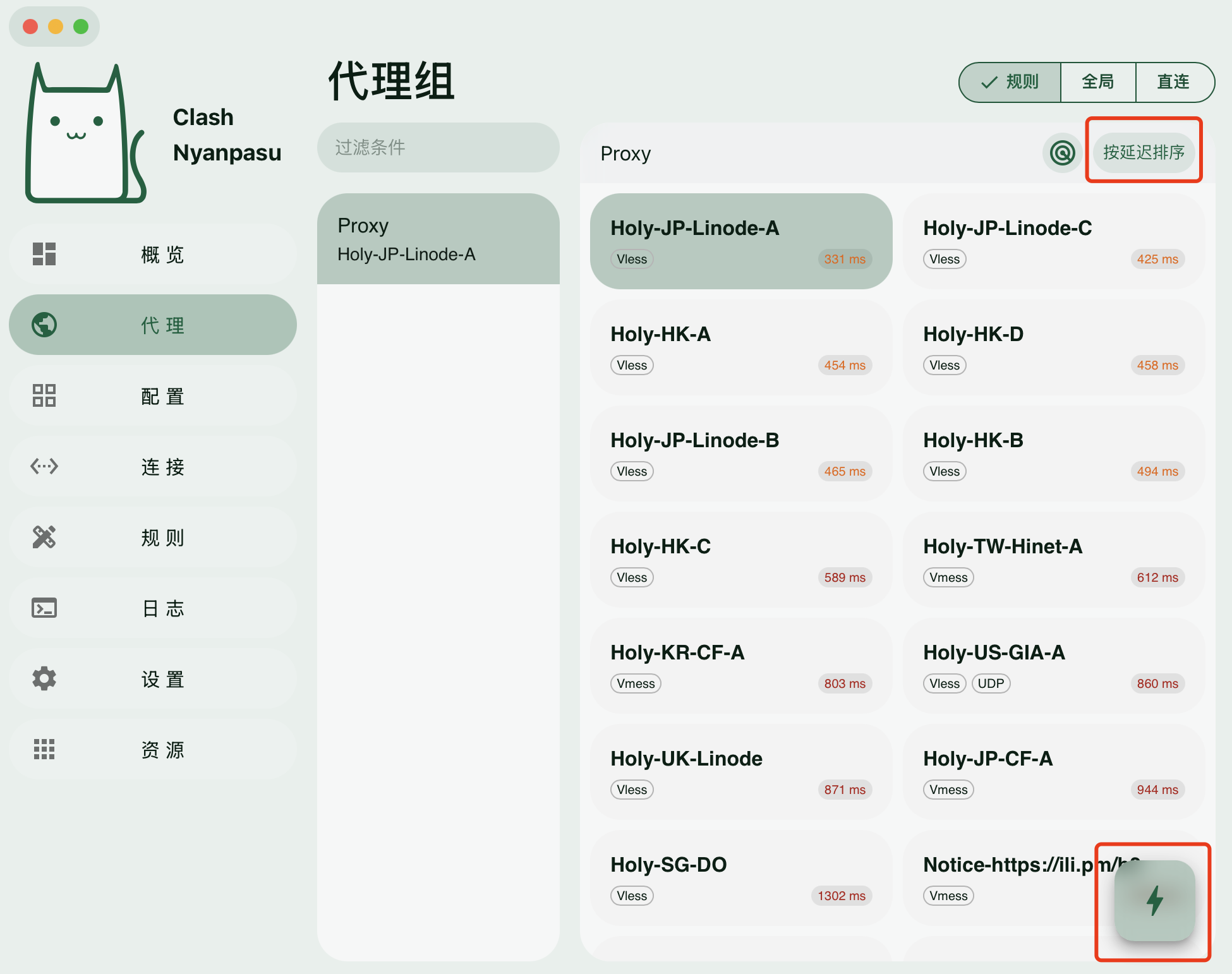Select the Holy-HK-A proxy node
Image resolution: width=1232 pixels, height=974 pixels.
740,347
